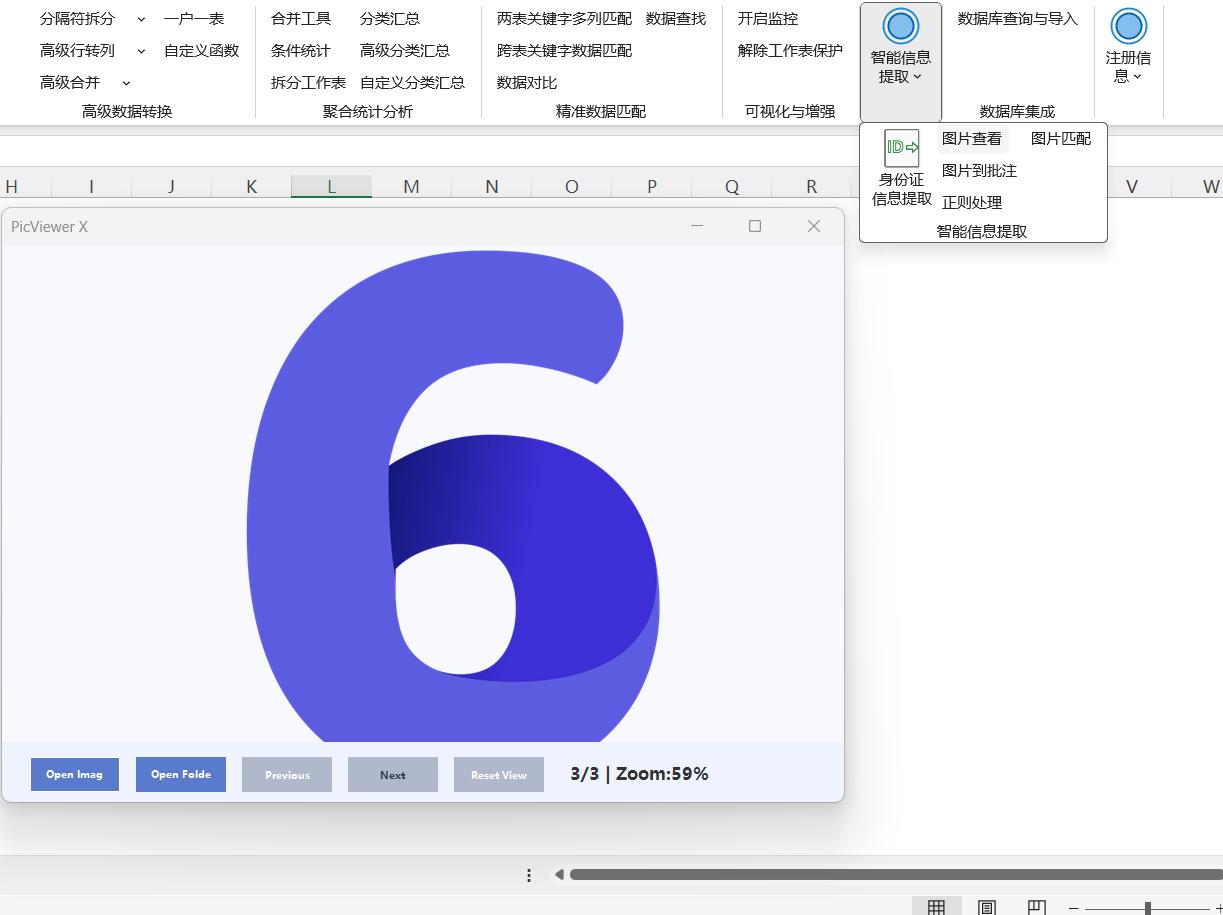The height and width of the screenshot is (915, 1223).
Task: Switch to Normal view in status bar
Action: [x=936, y=907]
